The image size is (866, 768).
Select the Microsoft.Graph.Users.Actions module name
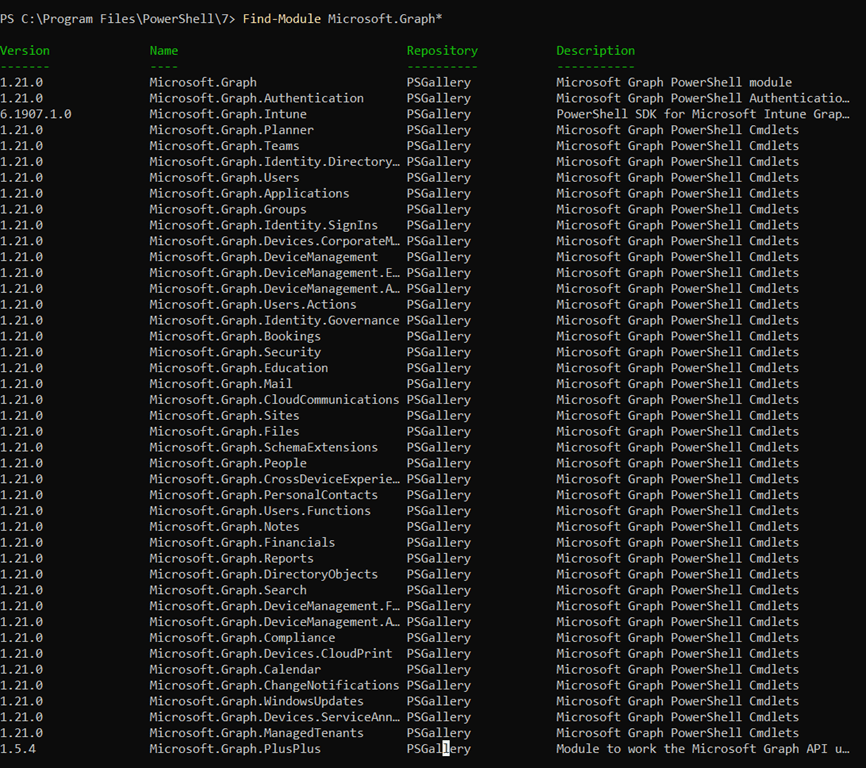(x=253, y=305)
